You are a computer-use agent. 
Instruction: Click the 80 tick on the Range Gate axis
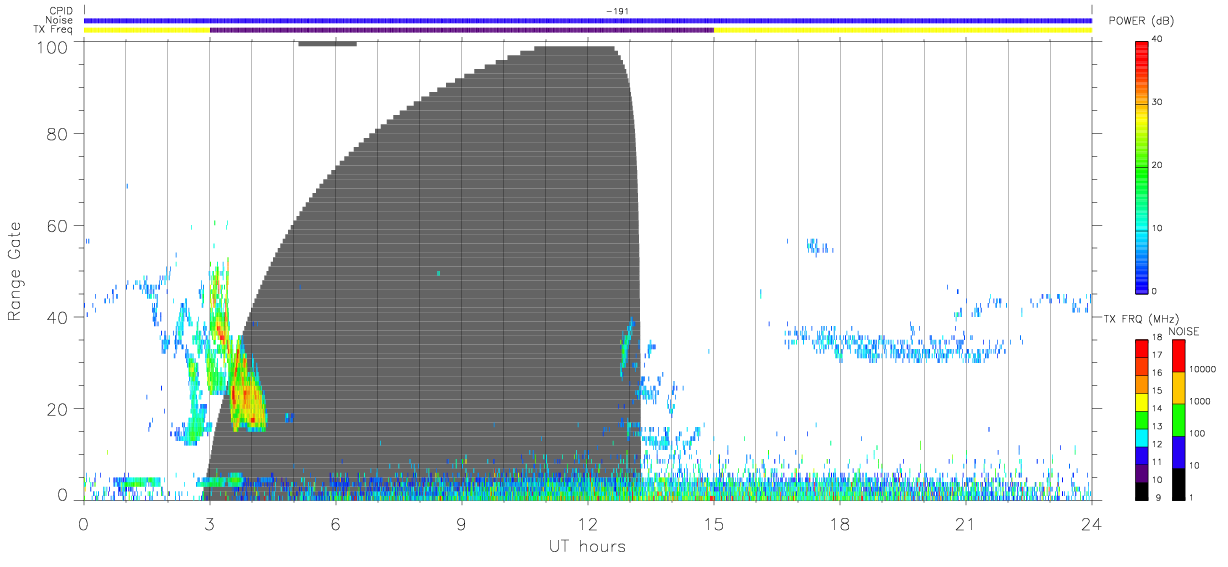tap(56, 134)
